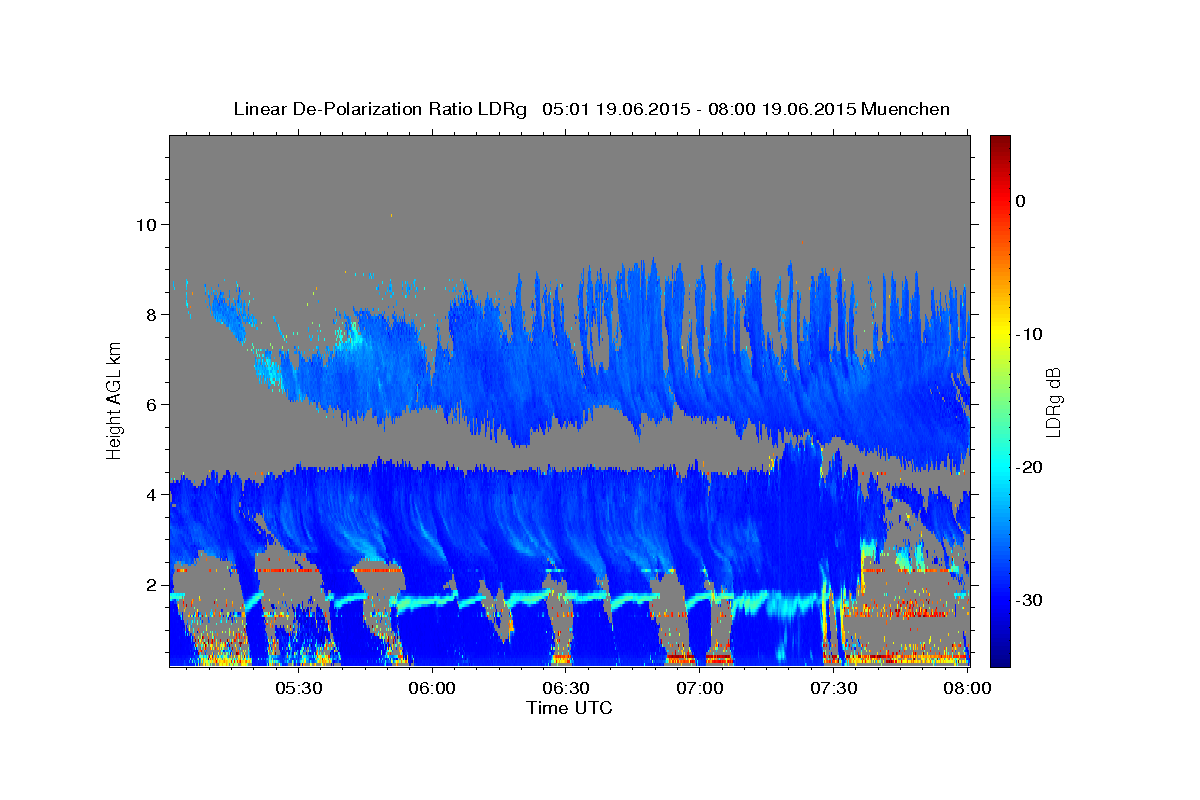The width and height of the screenshot is (1200, 800).
Task: Click the colorbar value -30 label
Action: (1029, 600)
